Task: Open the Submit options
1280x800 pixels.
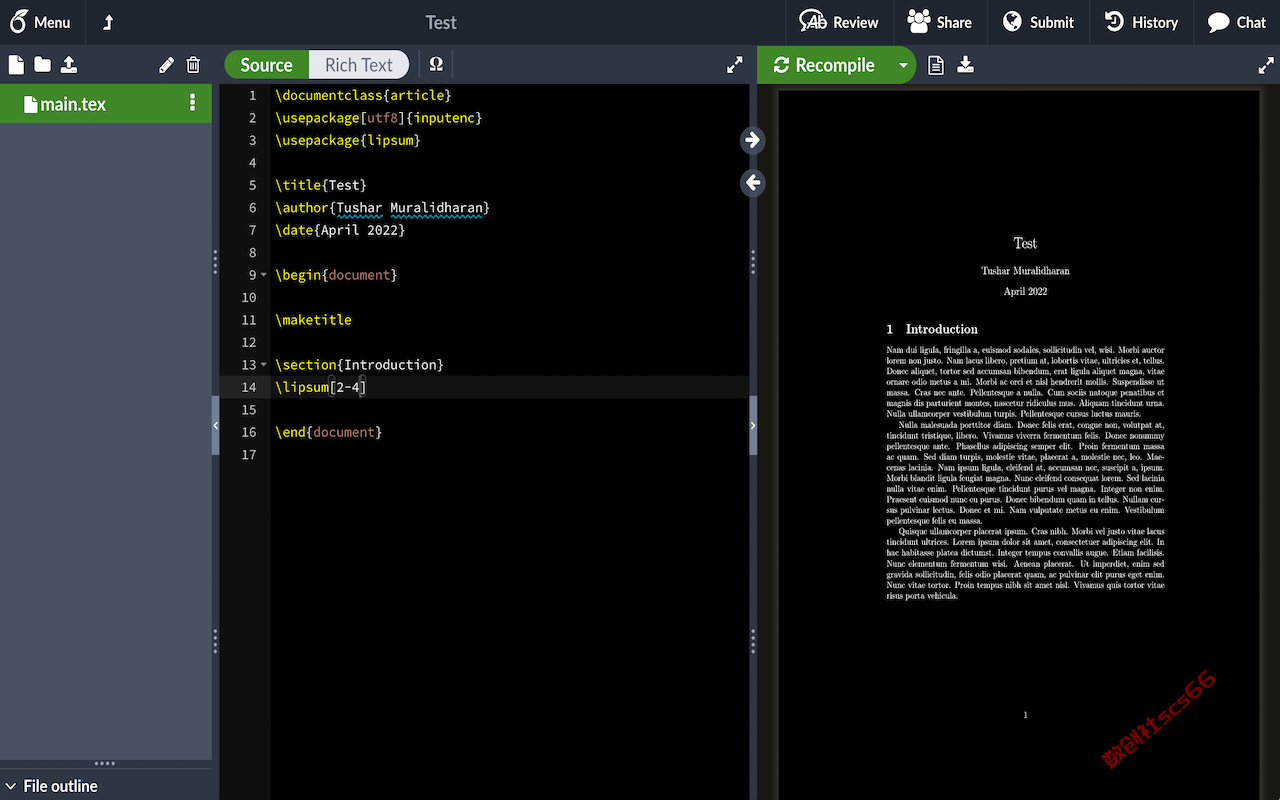Action: [x=1038, y=22]
